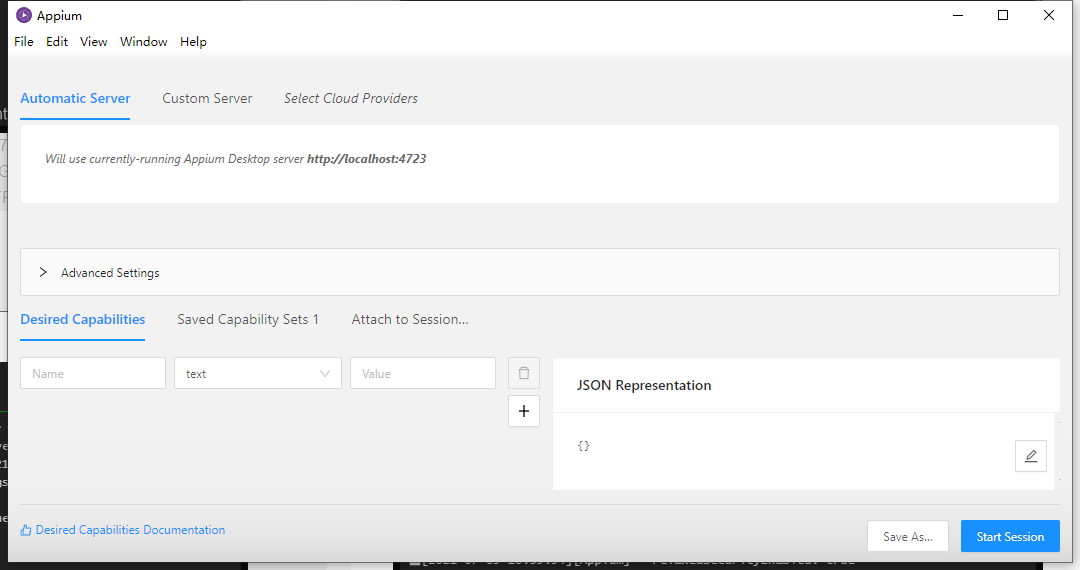Viewport: 1080px width, 570px height.
Task: Open Saved Capability Sets tab
Action: click(248, 319)
